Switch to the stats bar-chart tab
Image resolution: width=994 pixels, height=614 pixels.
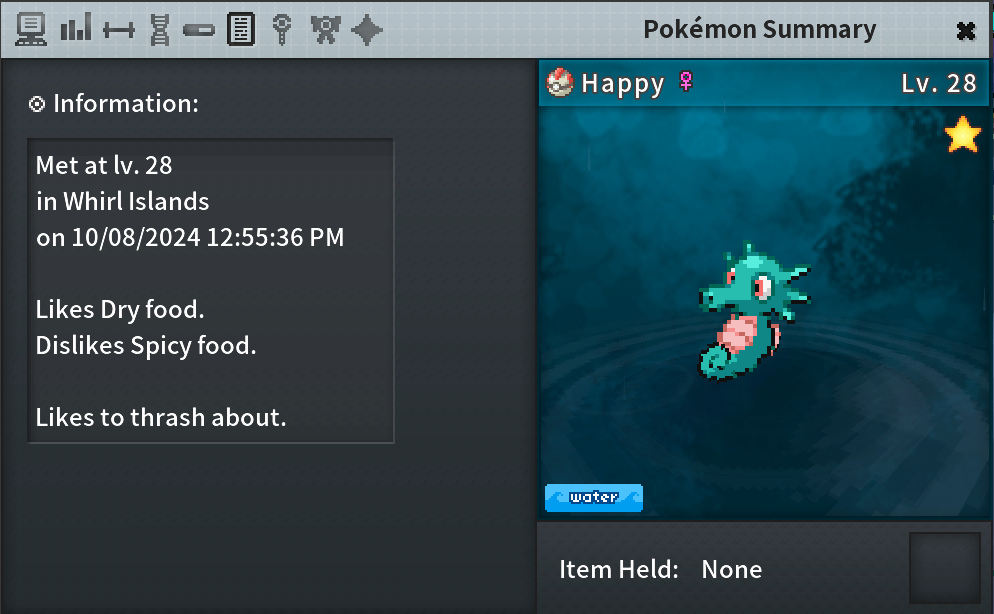coord(76,28)
